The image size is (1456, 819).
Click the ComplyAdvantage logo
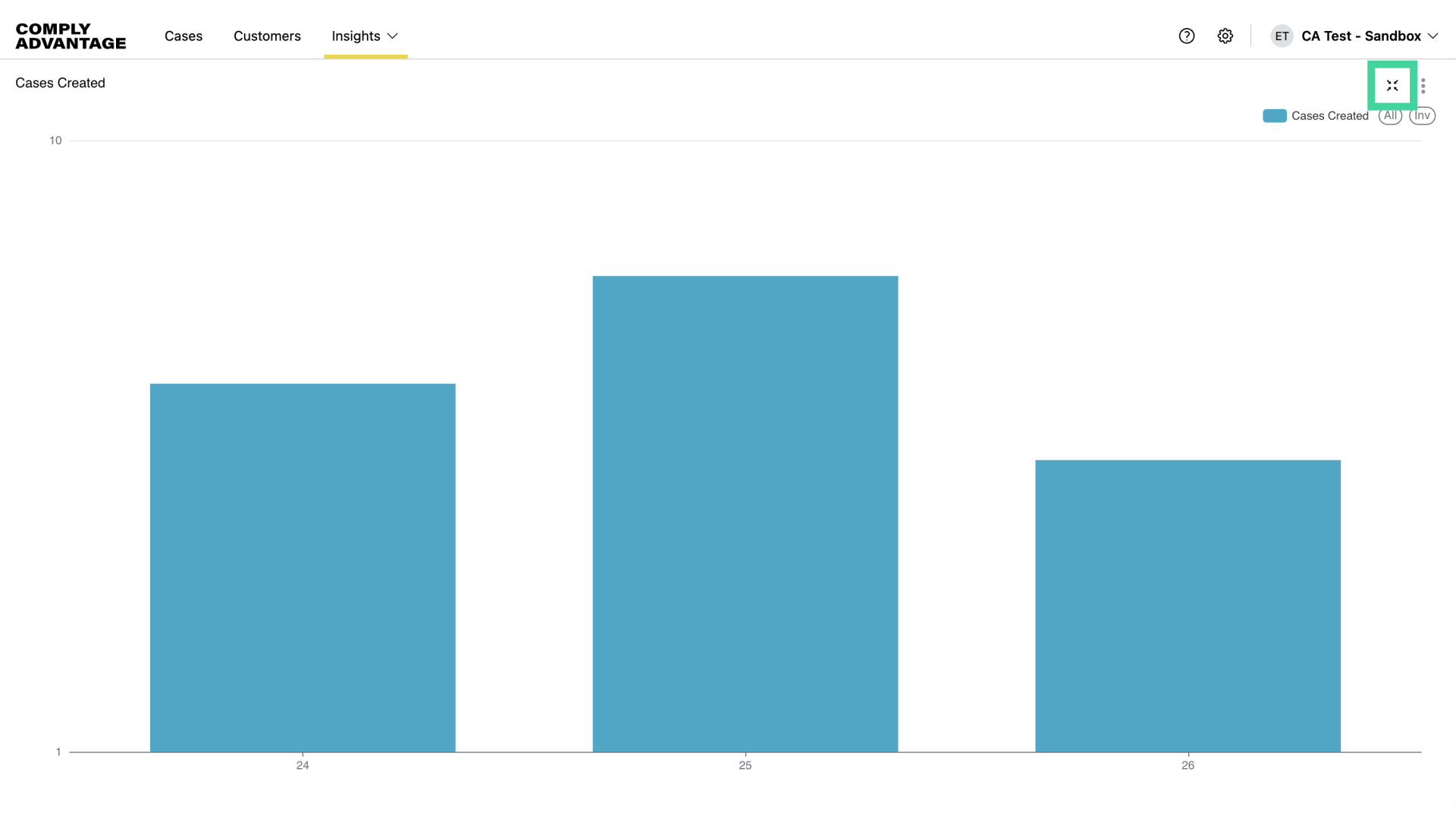point(71,36)
